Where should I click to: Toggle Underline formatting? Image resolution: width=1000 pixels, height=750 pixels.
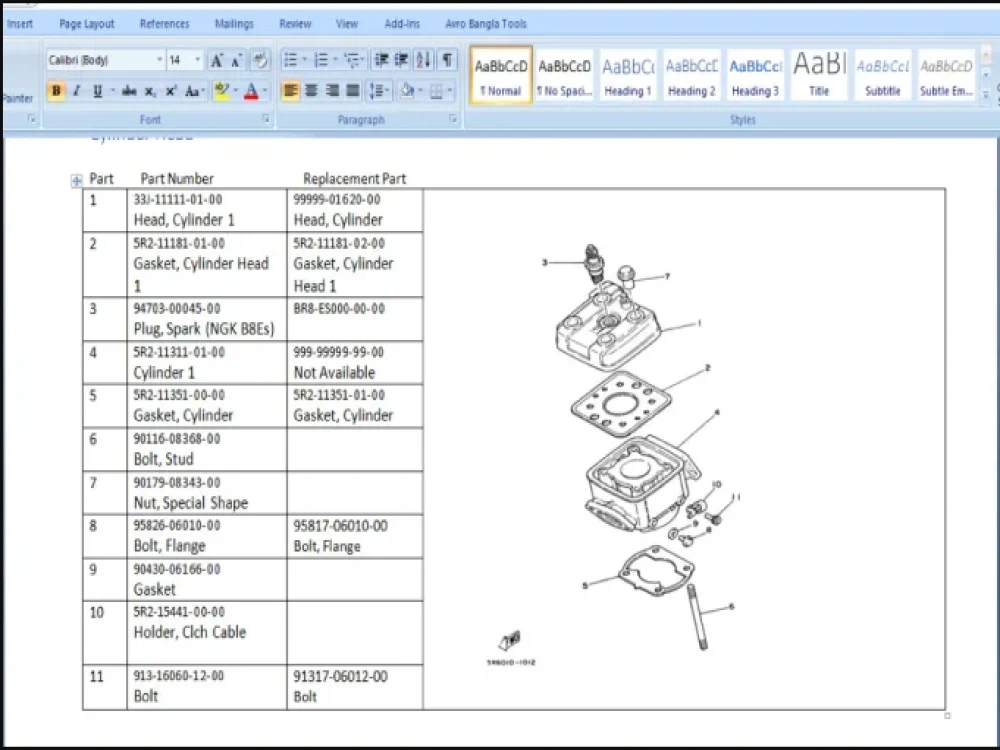click(98, 91)
